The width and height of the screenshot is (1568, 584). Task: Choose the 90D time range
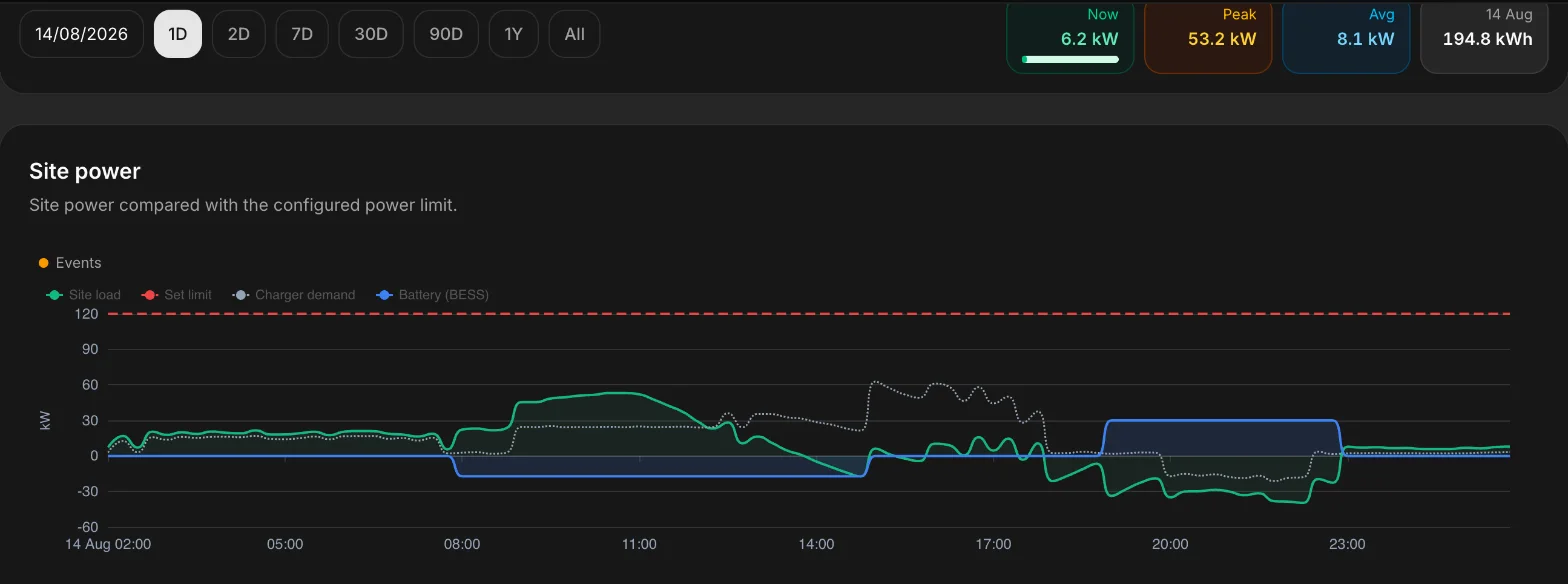coord(446,34)
